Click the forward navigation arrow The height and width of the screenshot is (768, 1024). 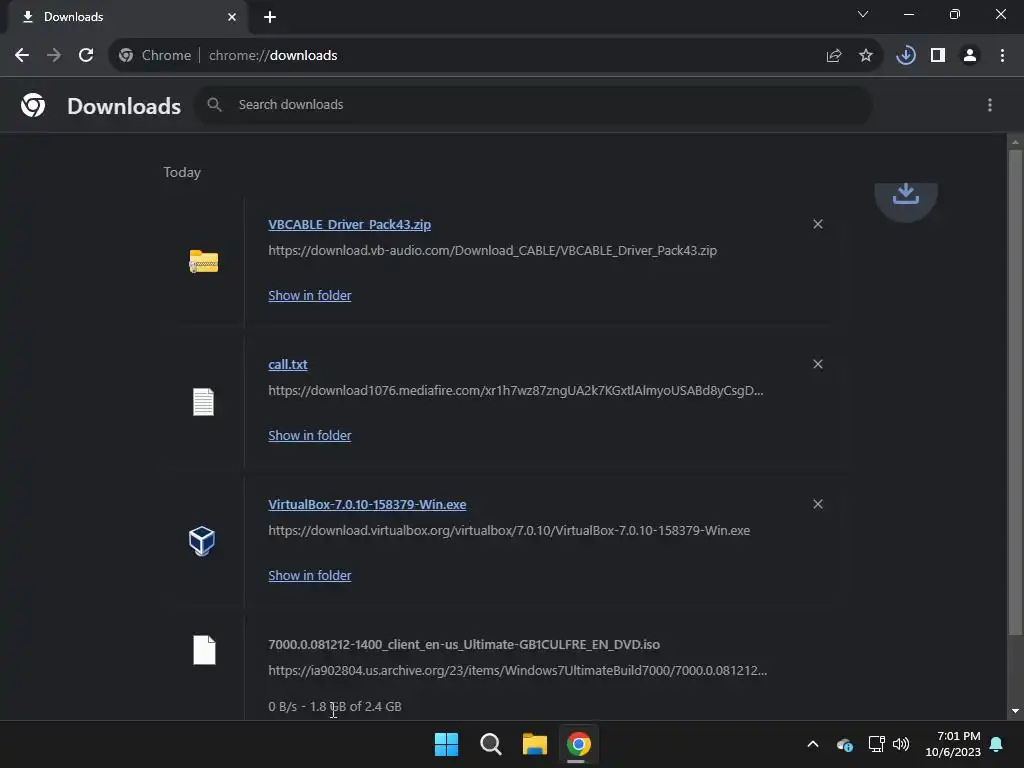click(x=54, y=56)
